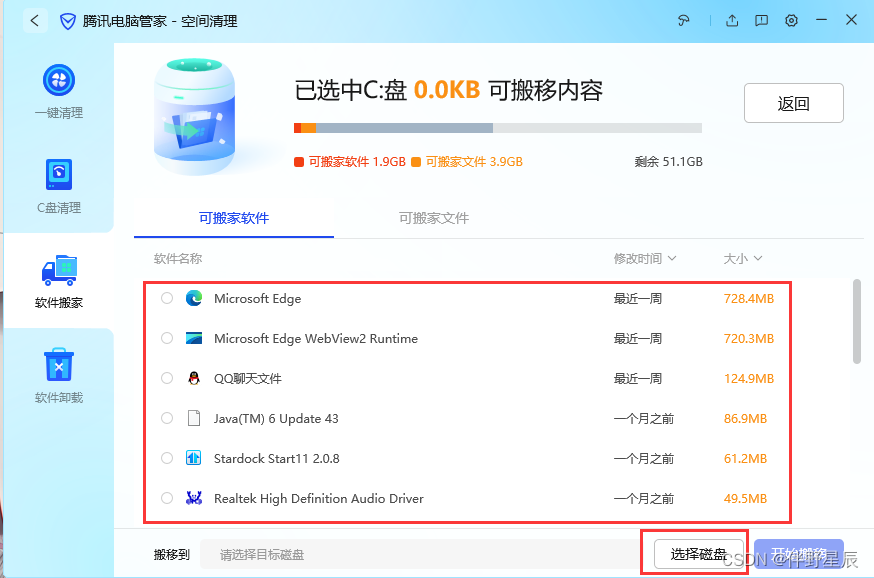
Task: Click the 选择磁盘 button
Action: (x=699, y=554)
